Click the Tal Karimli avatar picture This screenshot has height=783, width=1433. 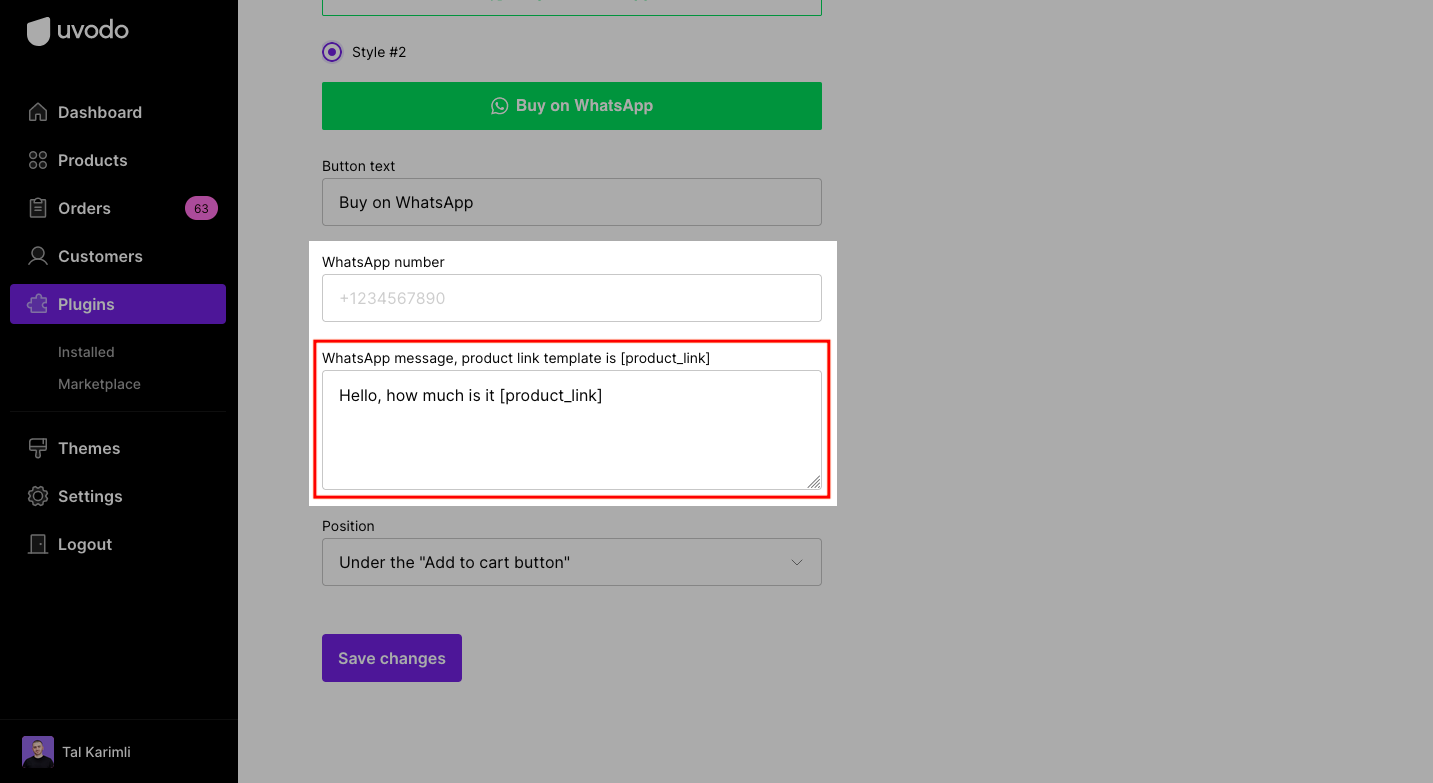(x=38, y=752)
